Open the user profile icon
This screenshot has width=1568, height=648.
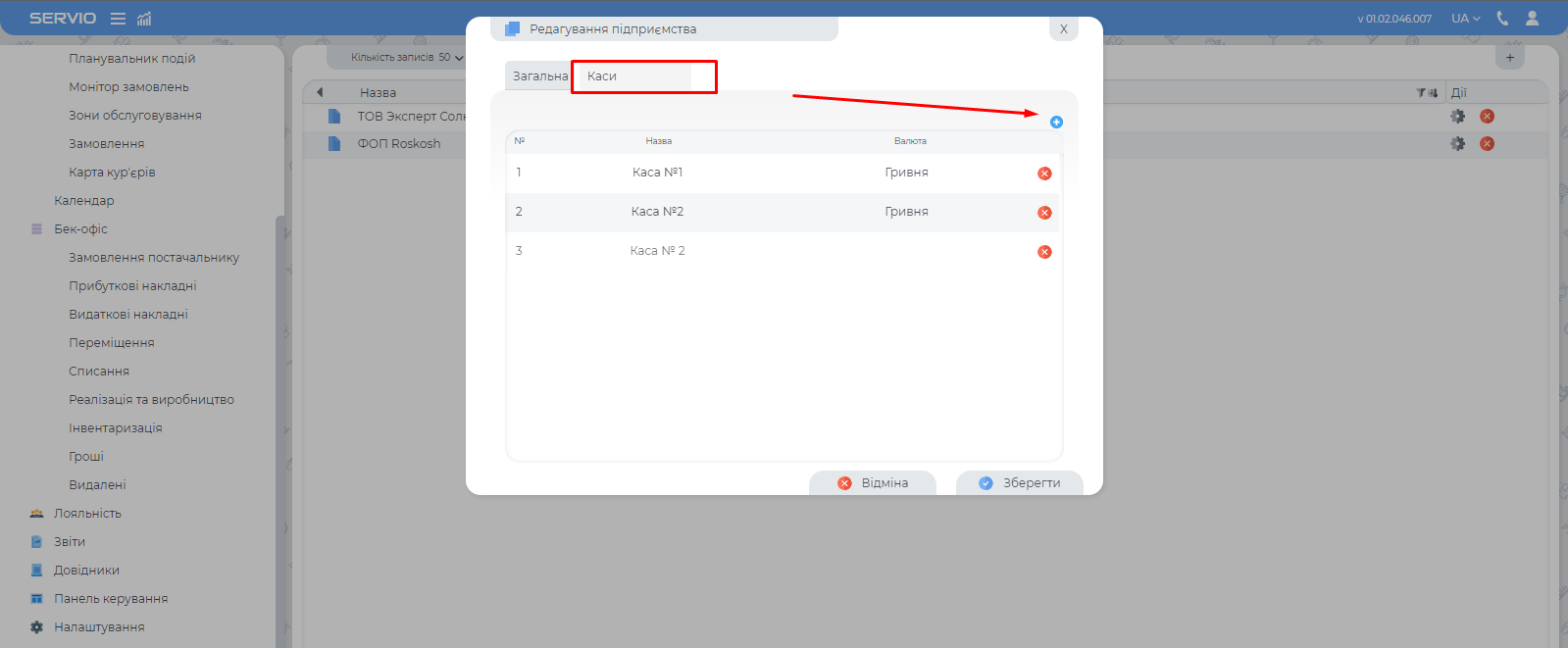[x=1532, y=19]
